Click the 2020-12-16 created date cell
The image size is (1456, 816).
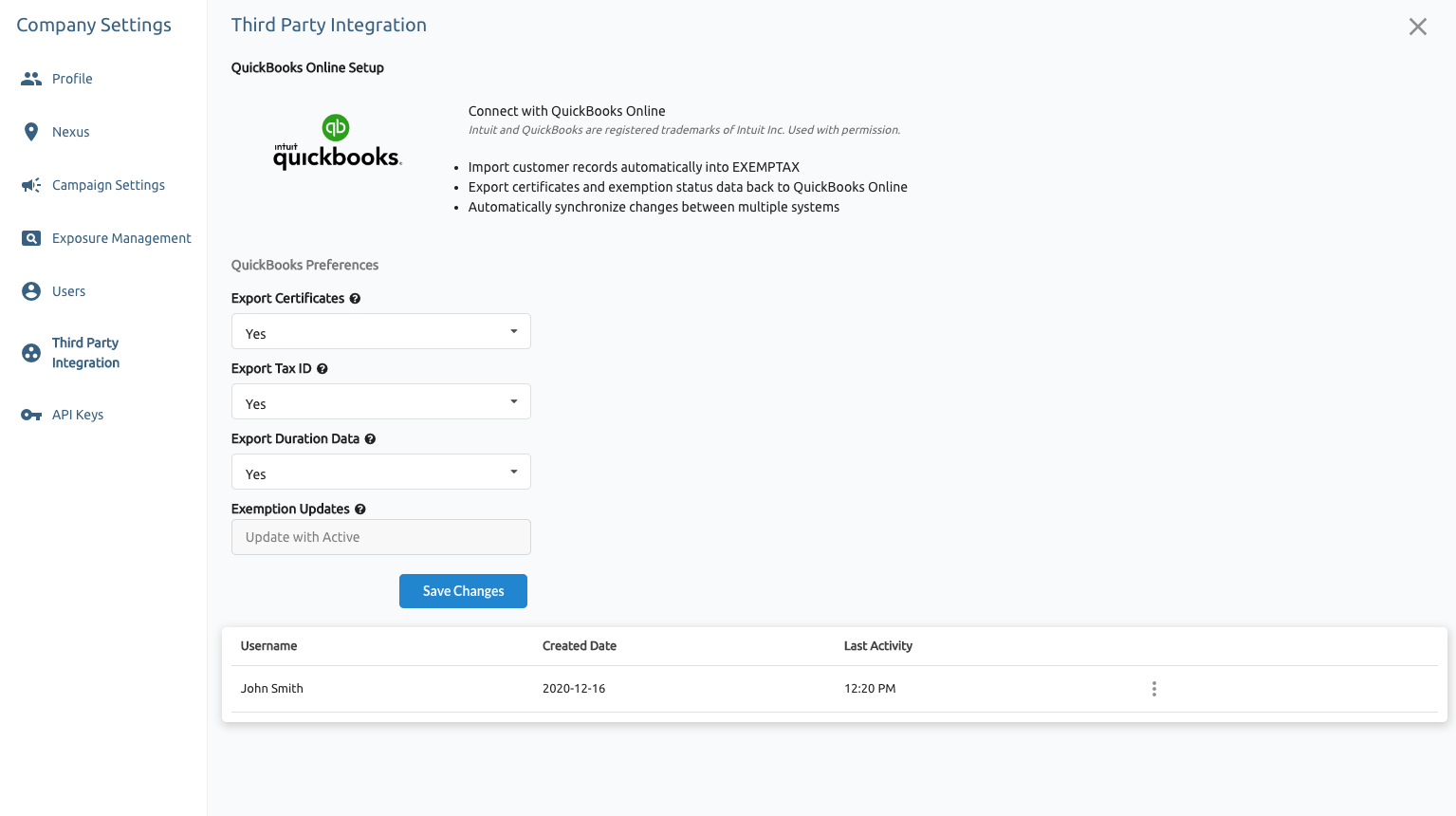tap(574, 689)
